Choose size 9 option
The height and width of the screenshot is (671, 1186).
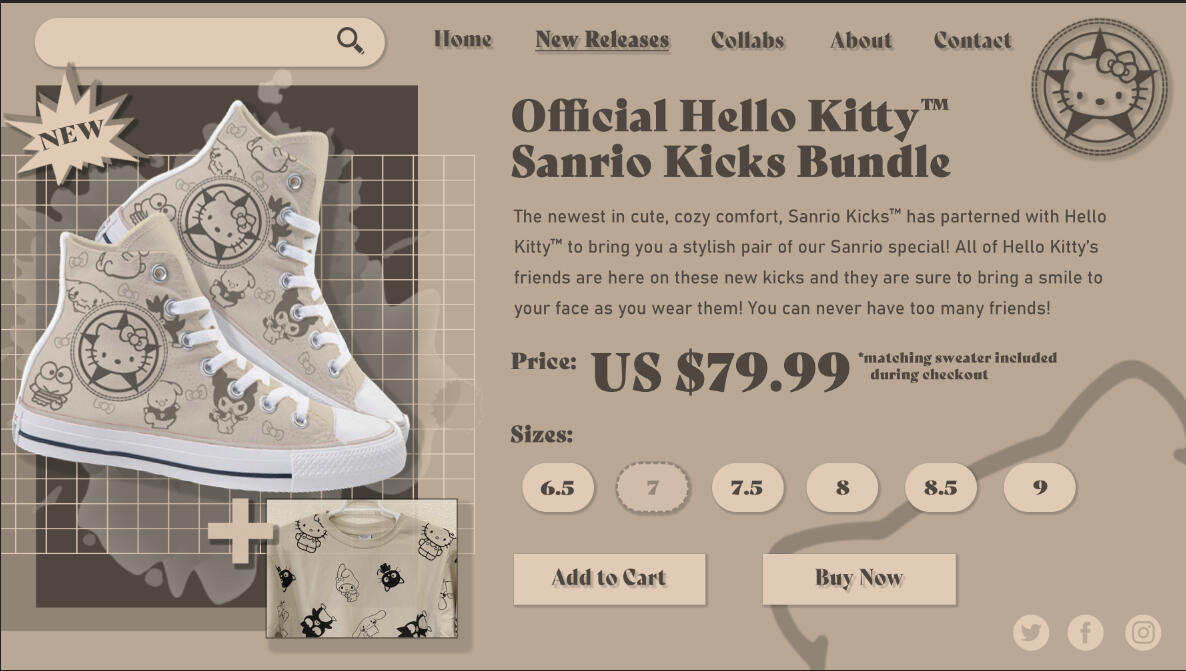(x=1040, y=488)
